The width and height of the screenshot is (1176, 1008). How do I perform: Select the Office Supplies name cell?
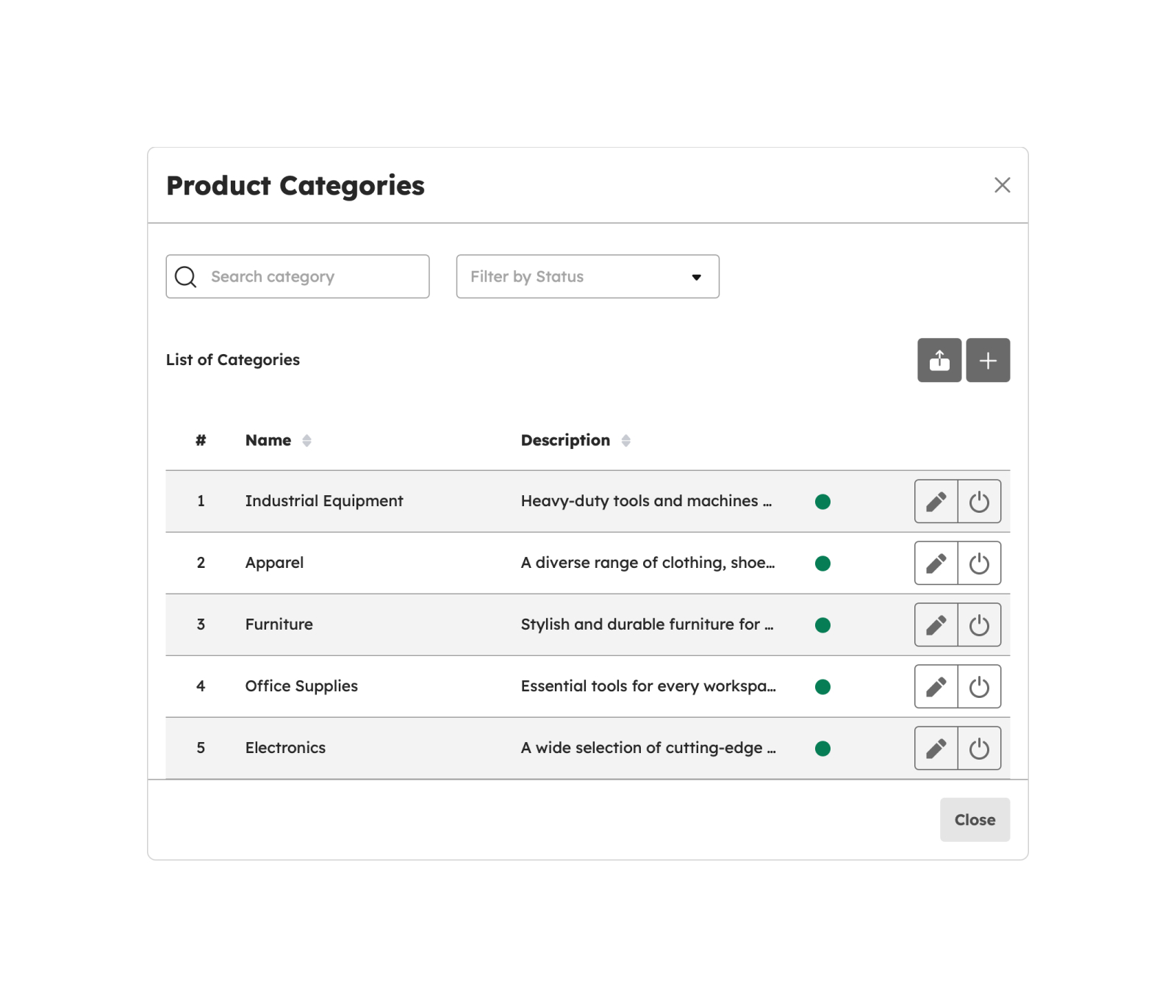(301, 686)
